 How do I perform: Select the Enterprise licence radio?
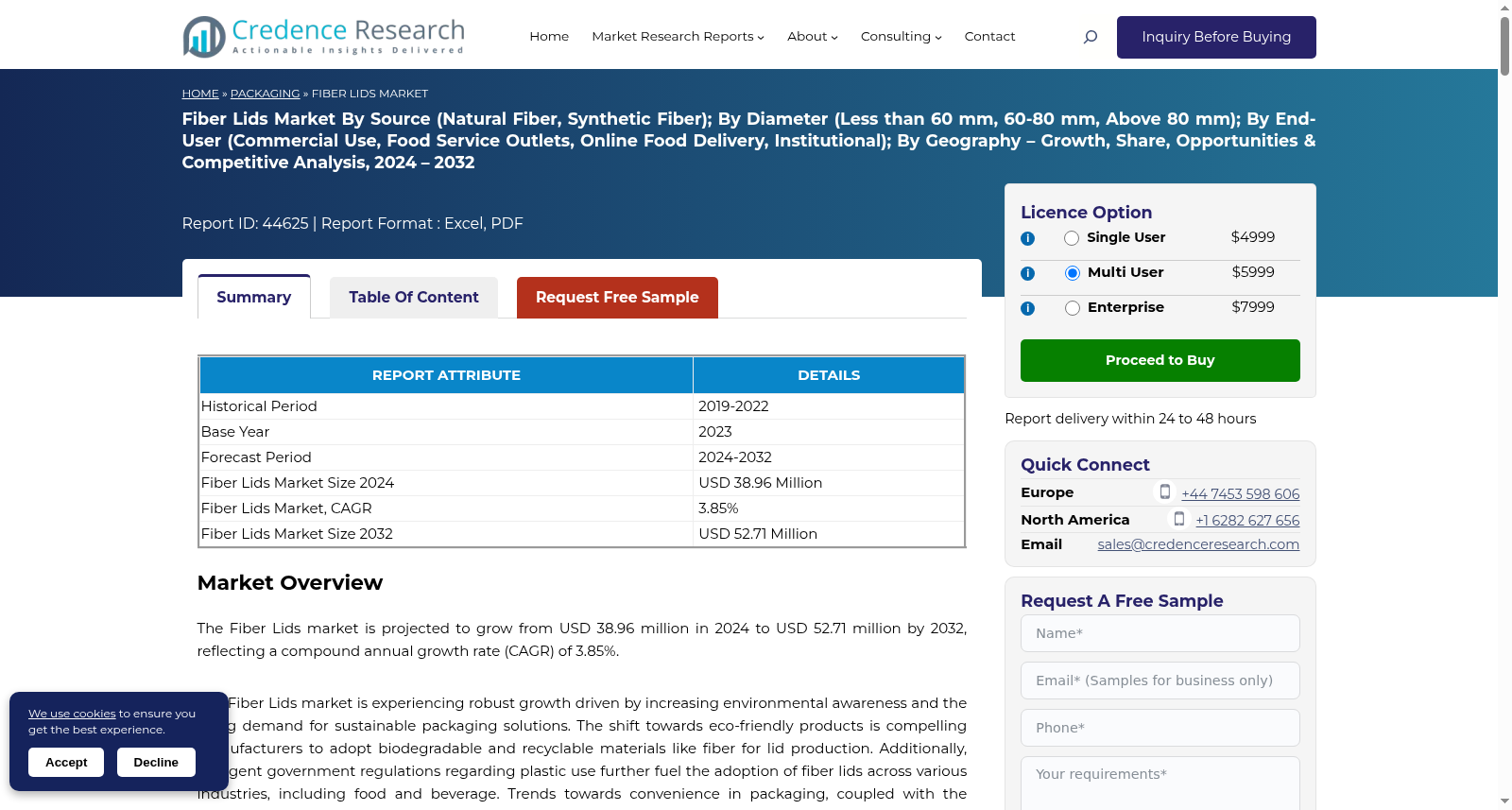coord(1073,308)
